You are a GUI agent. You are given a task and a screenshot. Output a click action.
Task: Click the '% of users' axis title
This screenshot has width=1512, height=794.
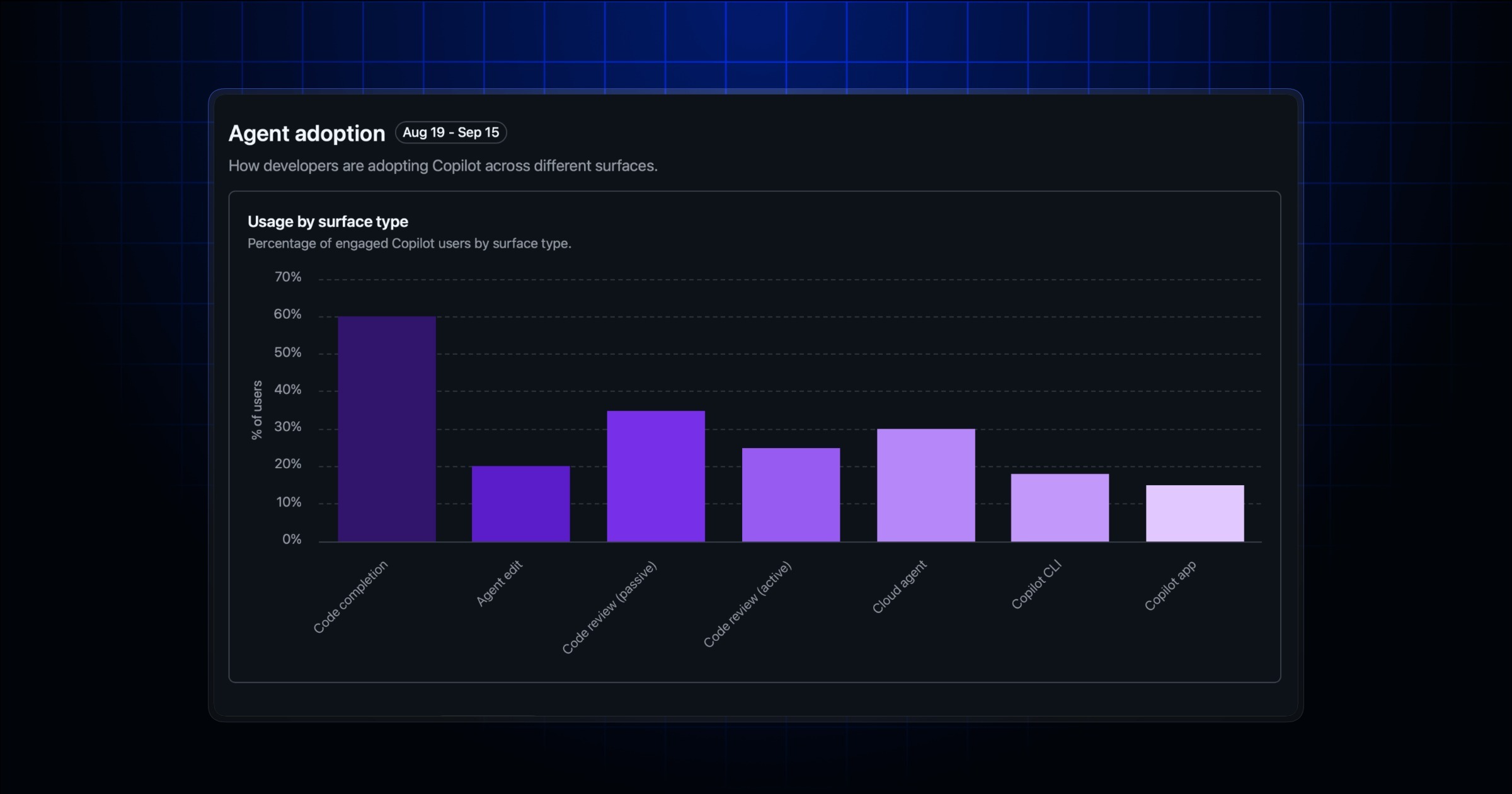click(257, 410)
